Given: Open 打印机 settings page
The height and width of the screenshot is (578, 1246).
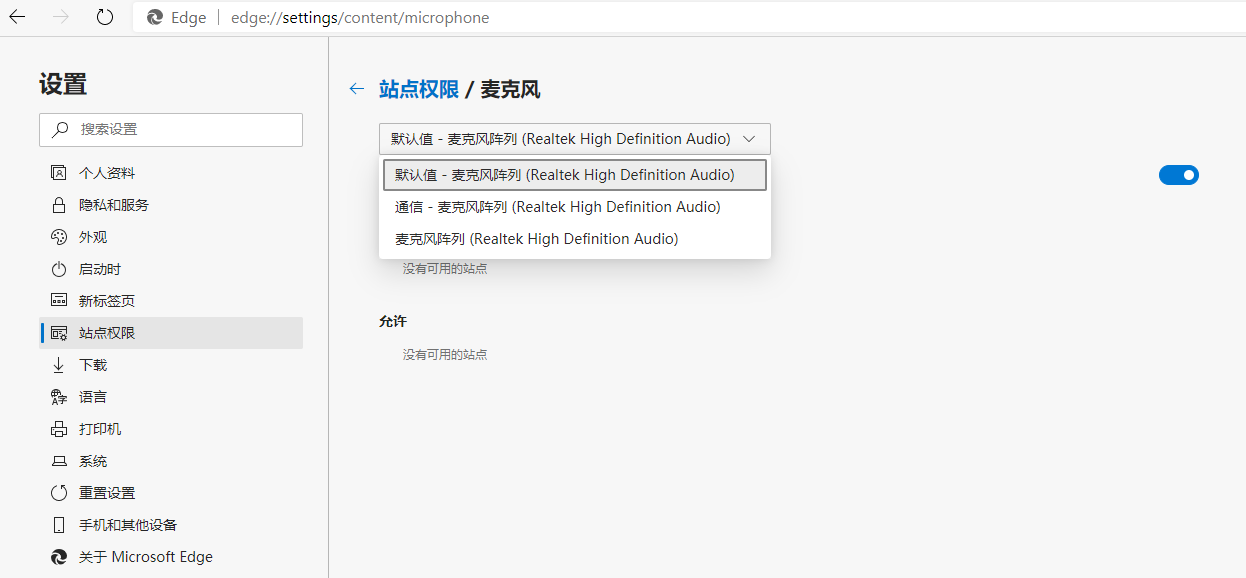Looking at the screenshot, I should tap(171, 429).
